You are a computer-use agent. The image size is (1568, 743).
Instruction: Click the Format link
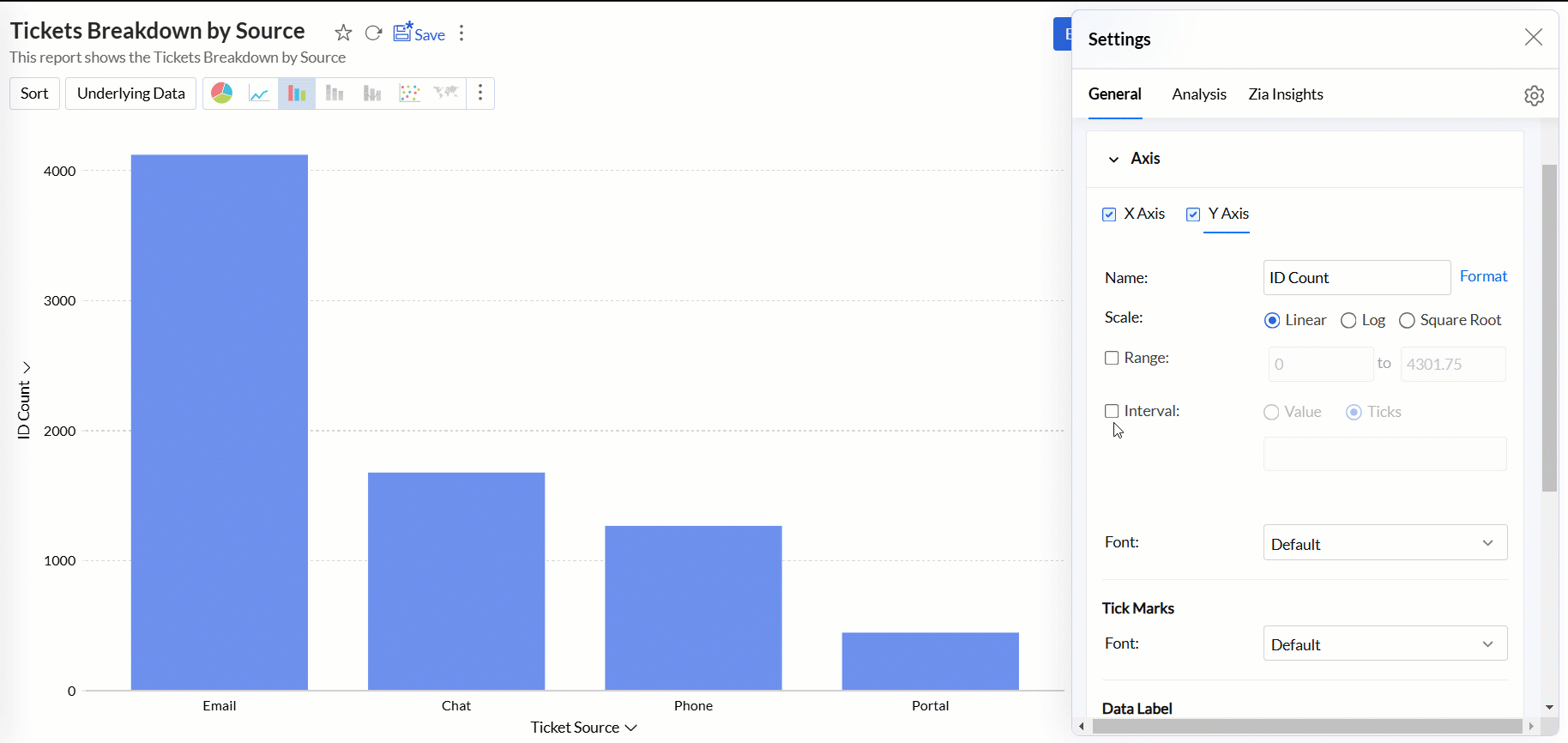[1483, 276]
